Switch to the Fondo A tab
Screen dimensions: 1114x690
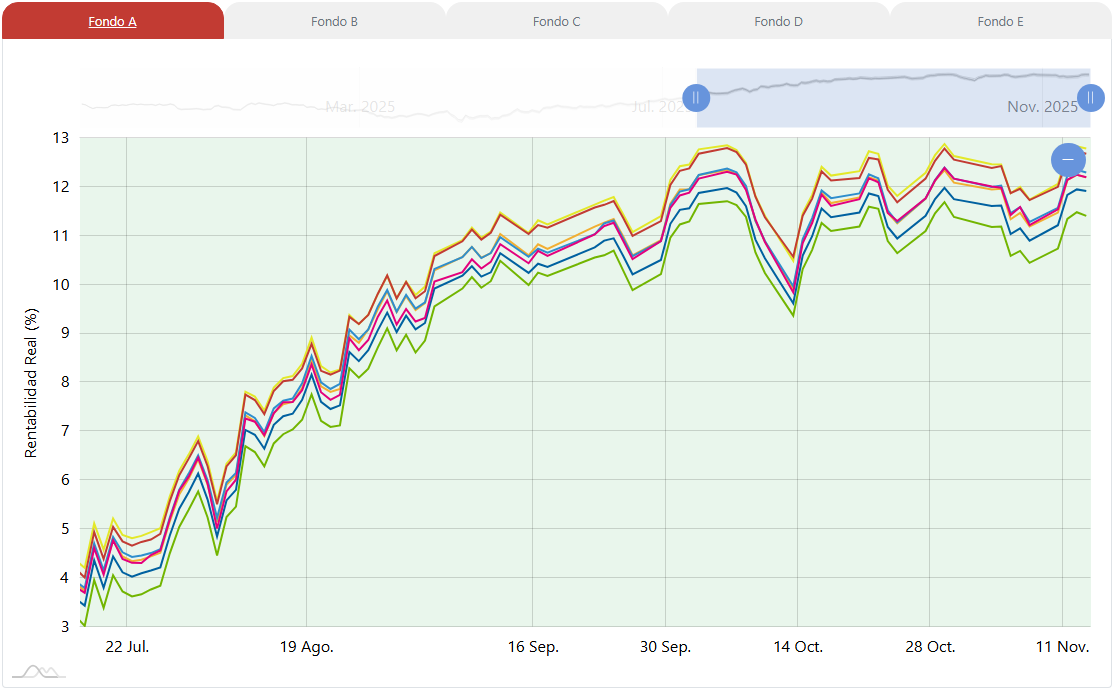pyautogui.click(x=112, y=21)
